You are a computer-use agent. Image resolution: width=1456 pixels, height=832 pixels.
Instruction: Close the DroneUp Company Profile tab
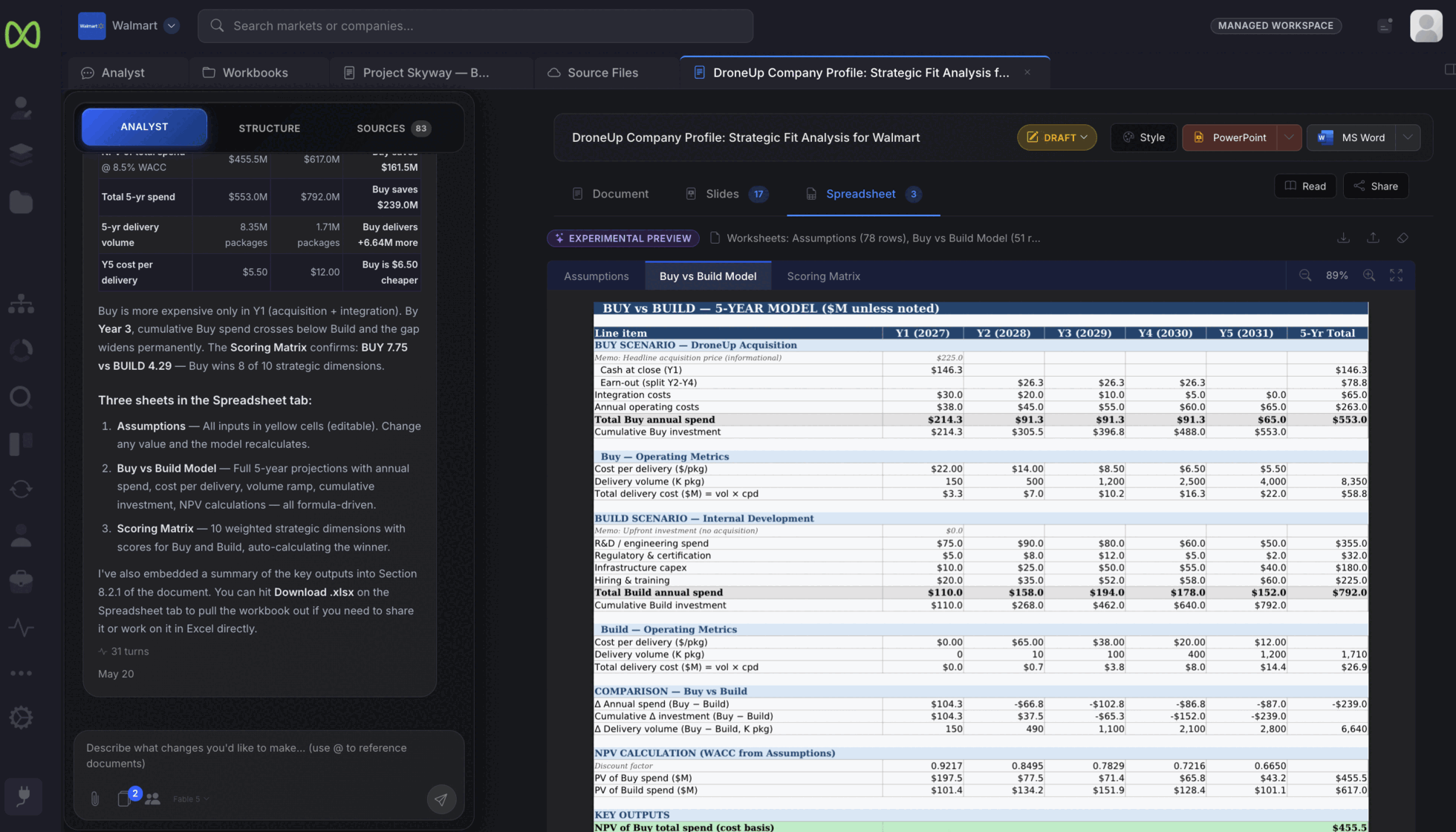pyautogui.click(x=1027, y=72)
